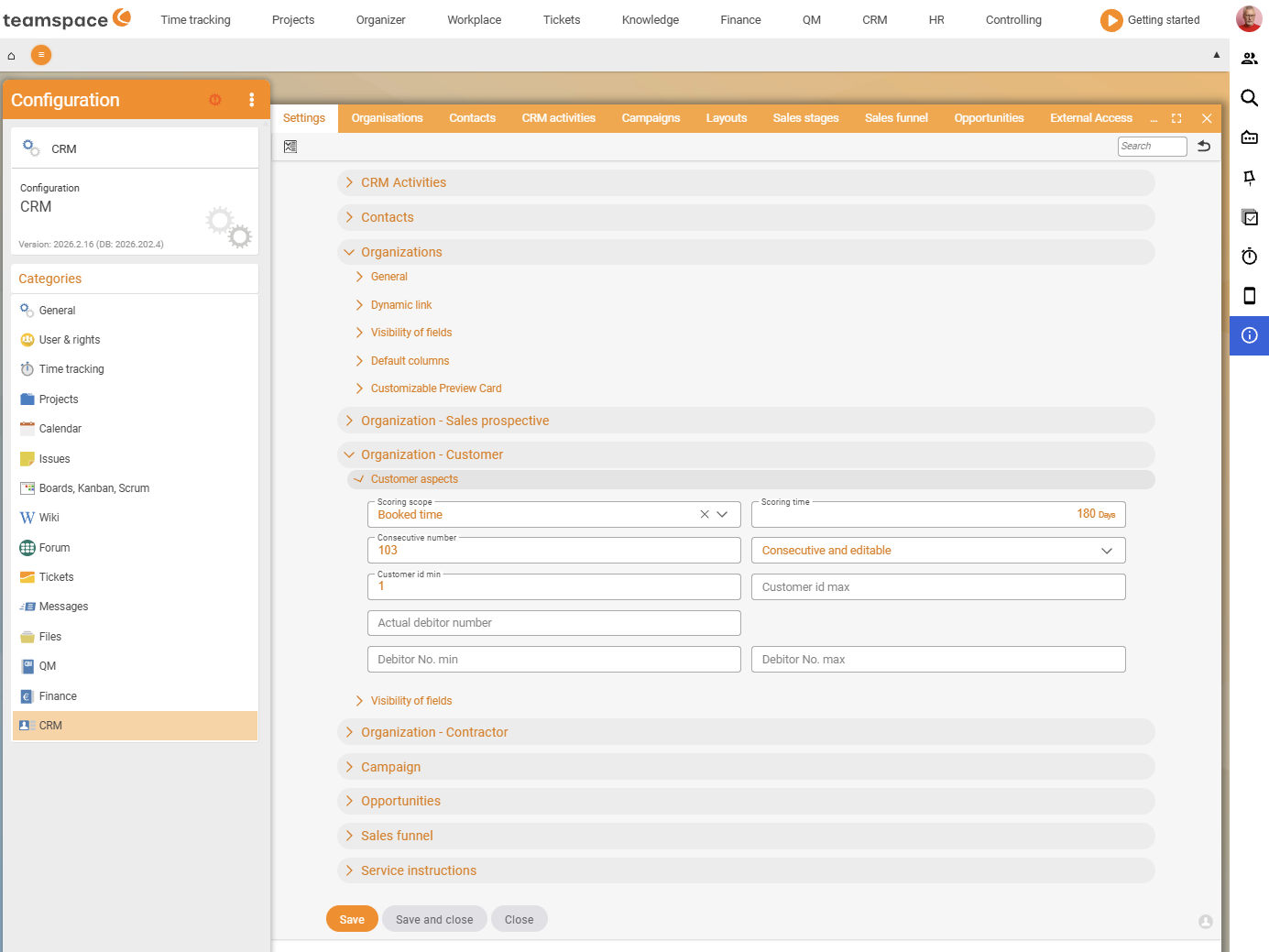This screenshot has width=1269, height=952.
Task: Open the Scoring scope dropdown
Action: pos(722,515)
